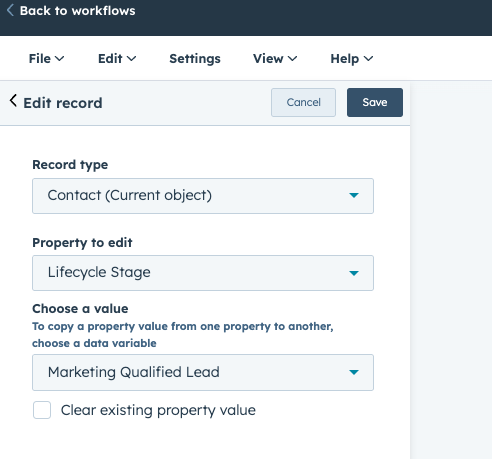
Task: Open the View menu
Action: click(x=275, y=59)
